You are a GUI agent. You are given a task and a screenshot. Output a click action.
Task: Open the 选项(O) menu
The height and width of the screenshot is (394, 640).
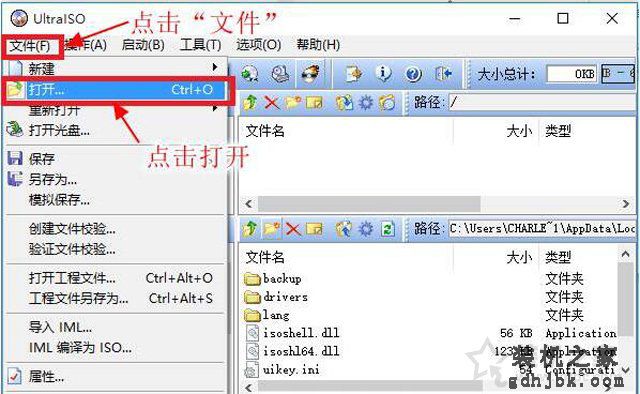coord(259,45)
